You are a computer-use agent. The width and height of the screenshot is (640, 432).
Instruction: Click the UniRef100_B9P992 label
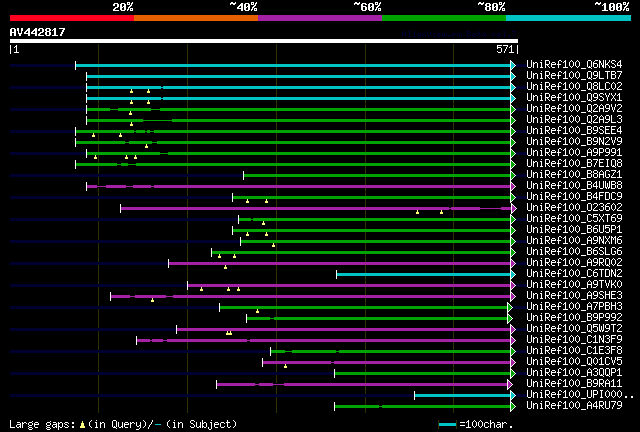pos(574,318)
